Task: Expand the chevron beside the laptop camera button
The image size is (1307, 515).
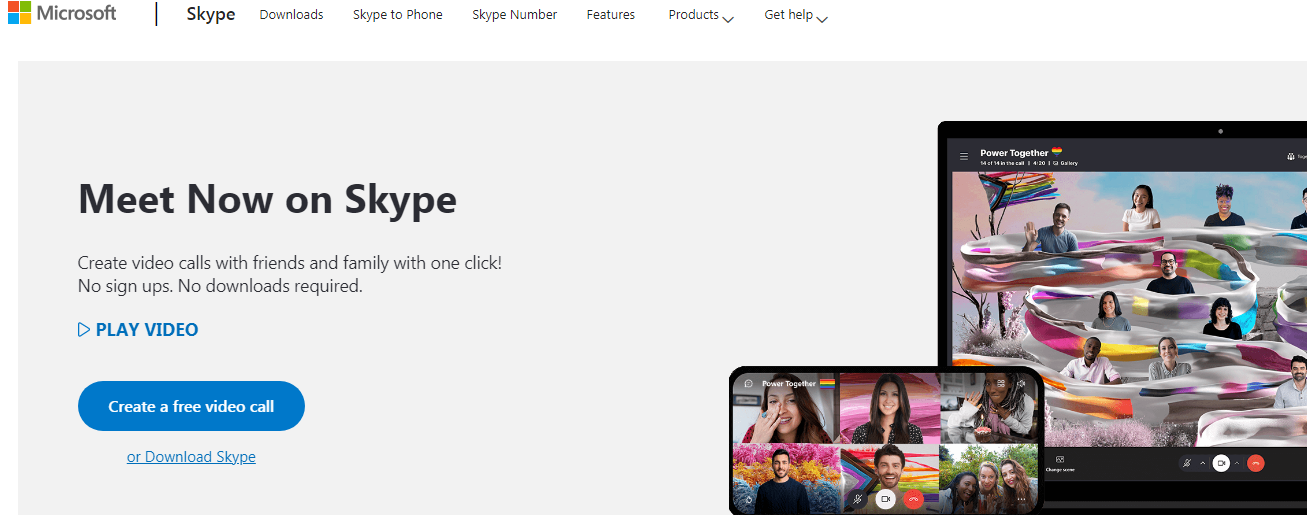Action: coord(1237,463)
